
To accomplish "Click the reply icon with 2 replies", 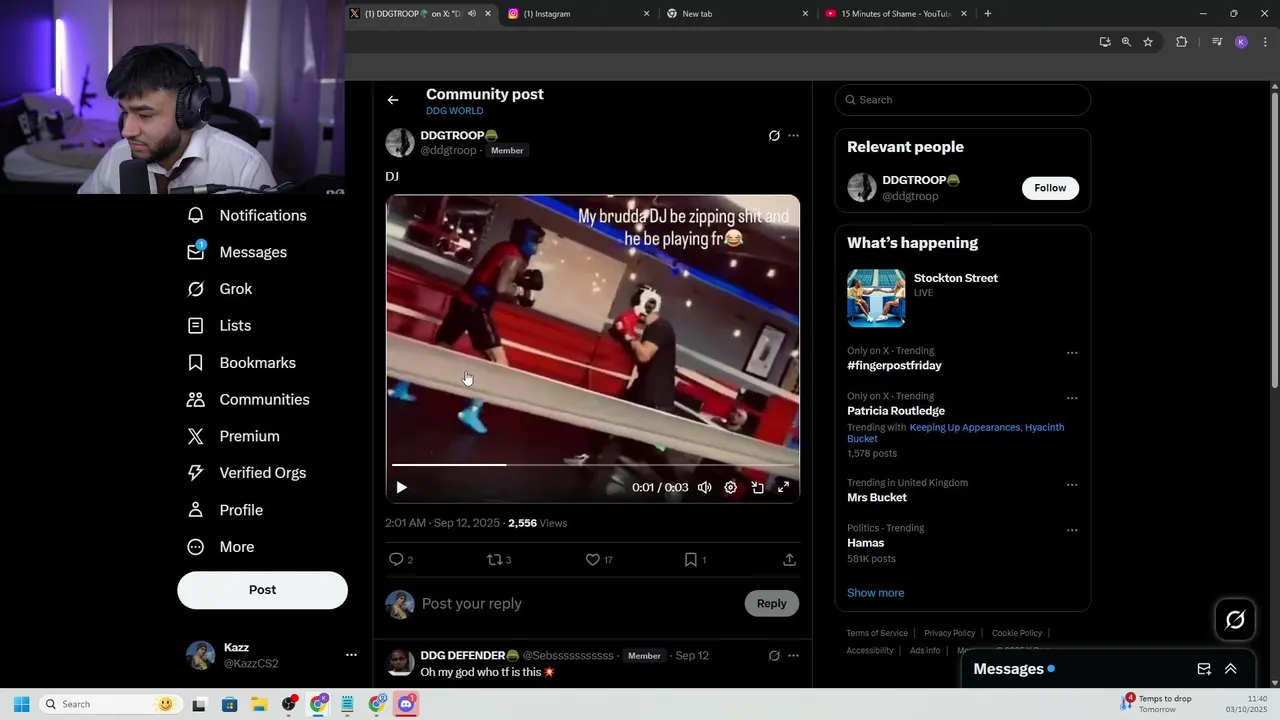I will coord(400,560).
